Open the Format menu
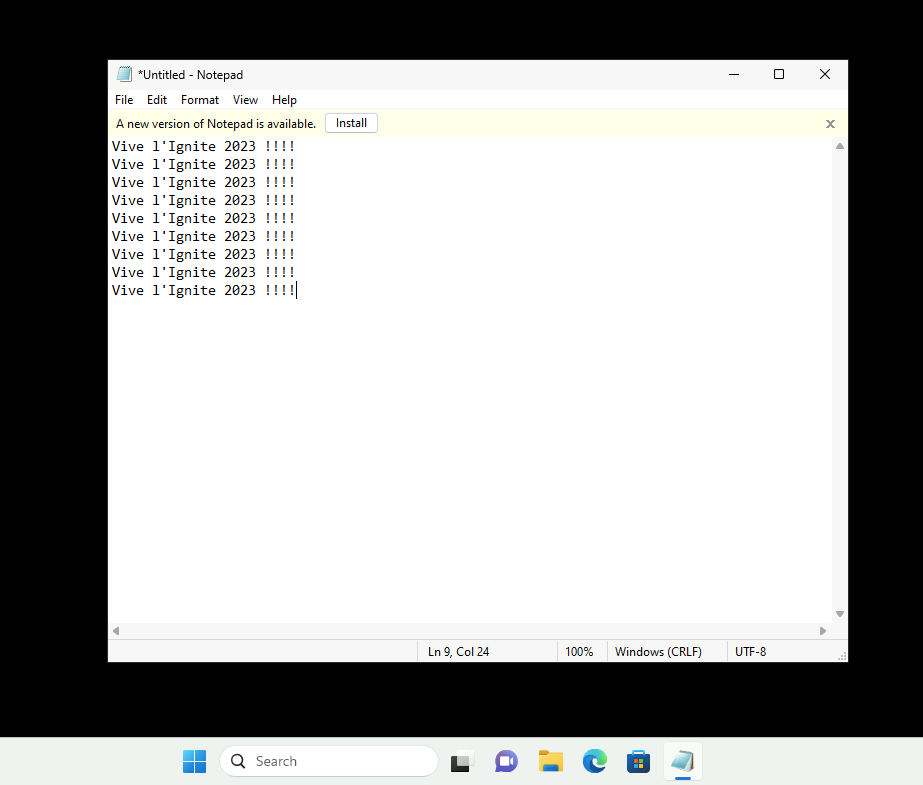The height and width of the screenshot is (785, 923). (x=200, y=100)
